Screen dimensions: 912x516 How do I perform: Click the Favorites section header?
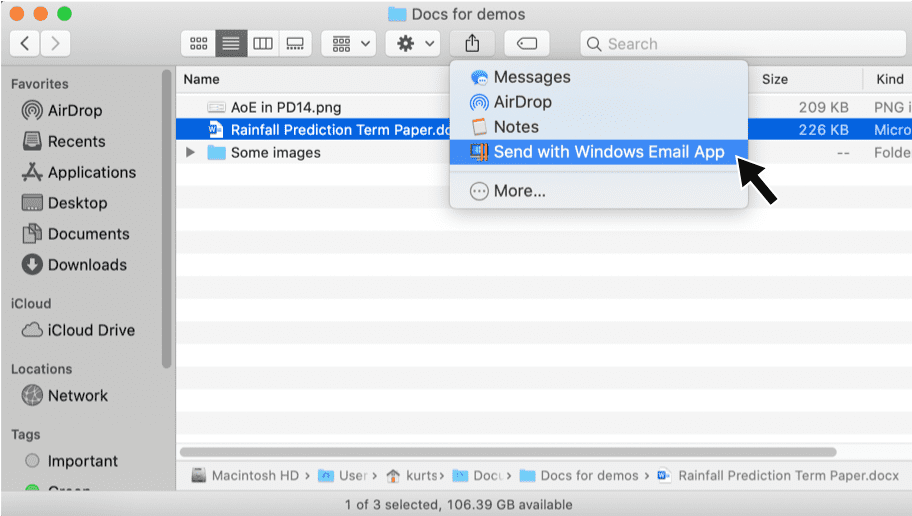tap(40, 84)
